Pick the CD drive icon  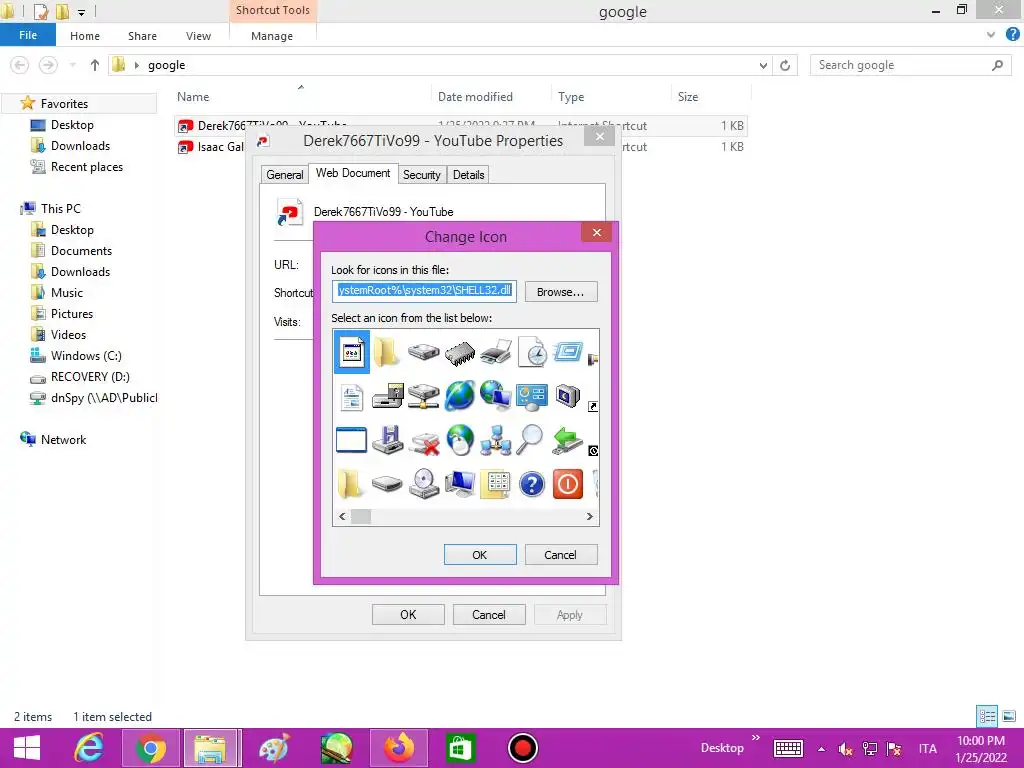[424, 484]
